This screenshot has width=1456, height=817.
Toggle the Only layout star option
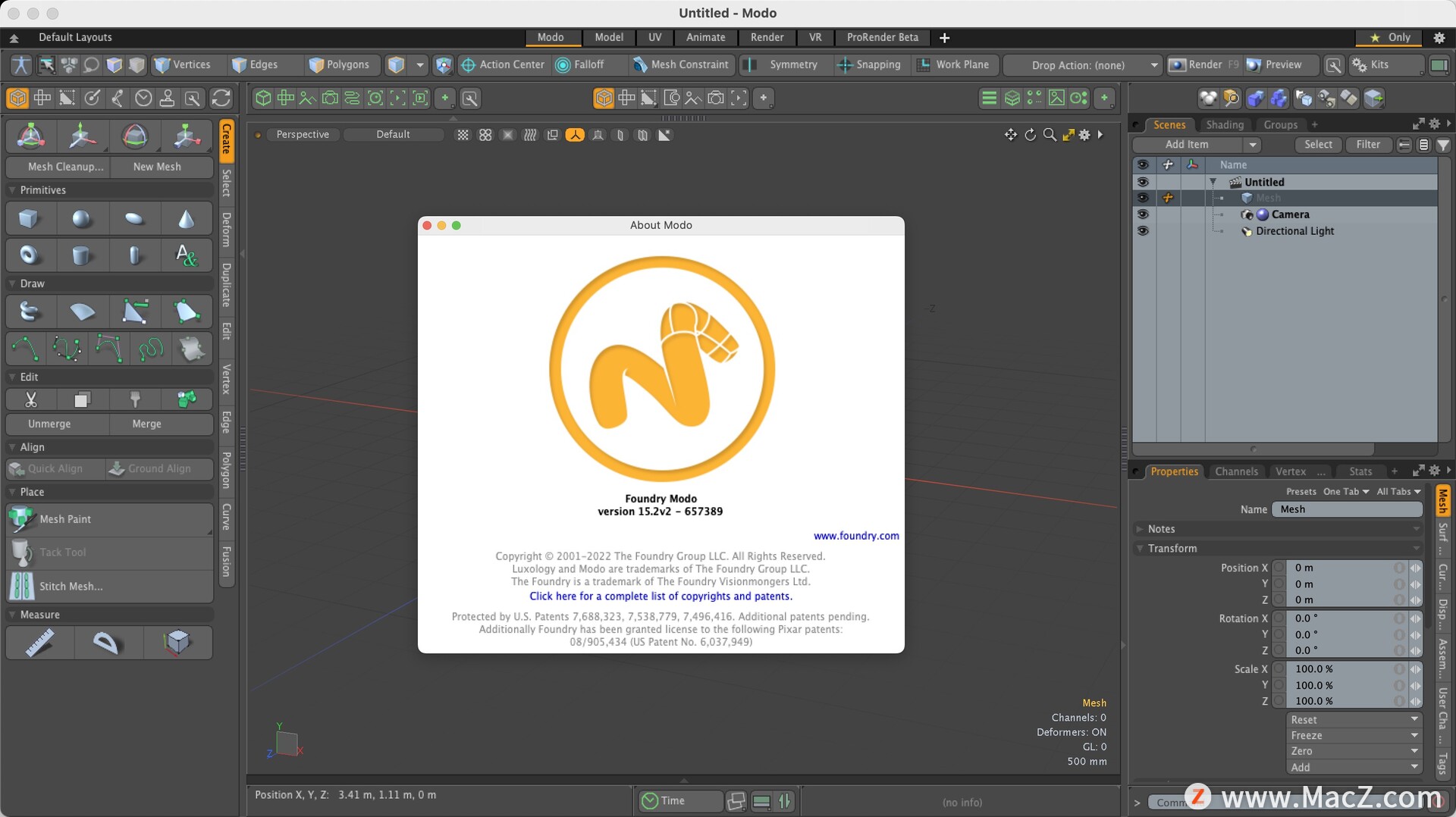pyautogui.click(x=1390, y=37)
